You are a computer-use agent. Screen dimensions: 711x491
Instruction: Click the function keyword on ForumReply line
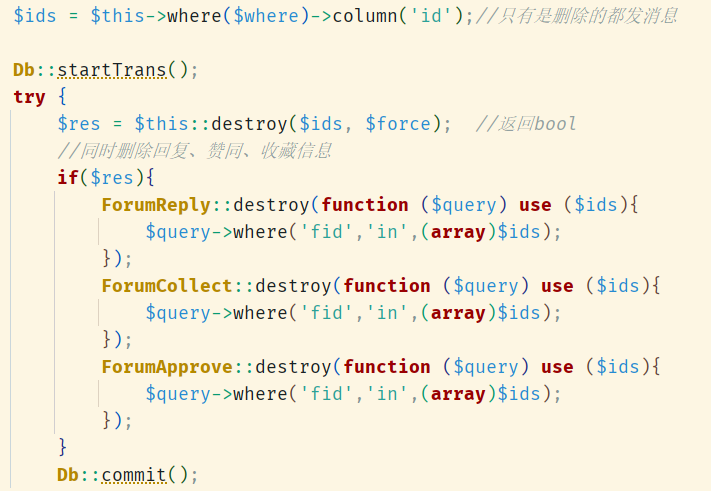tap(365, 205)
